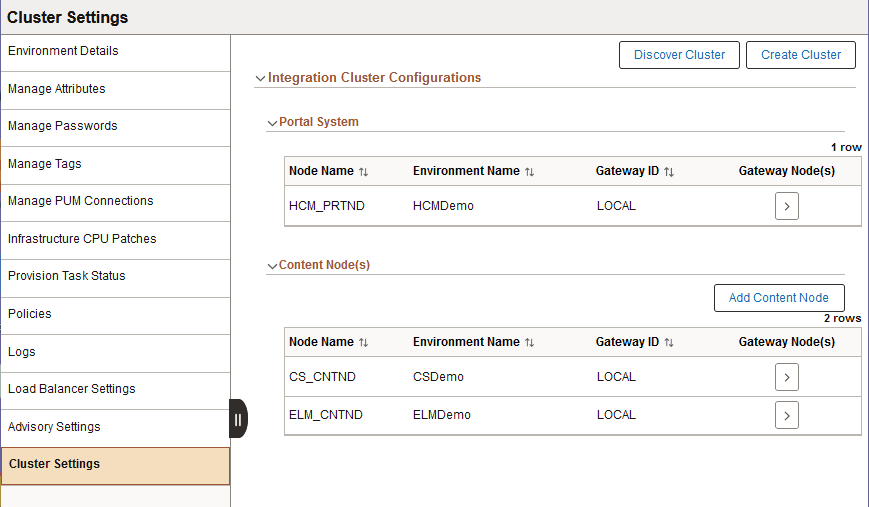Go to Infrastructure CPU Patches

(x=115, y=239)
